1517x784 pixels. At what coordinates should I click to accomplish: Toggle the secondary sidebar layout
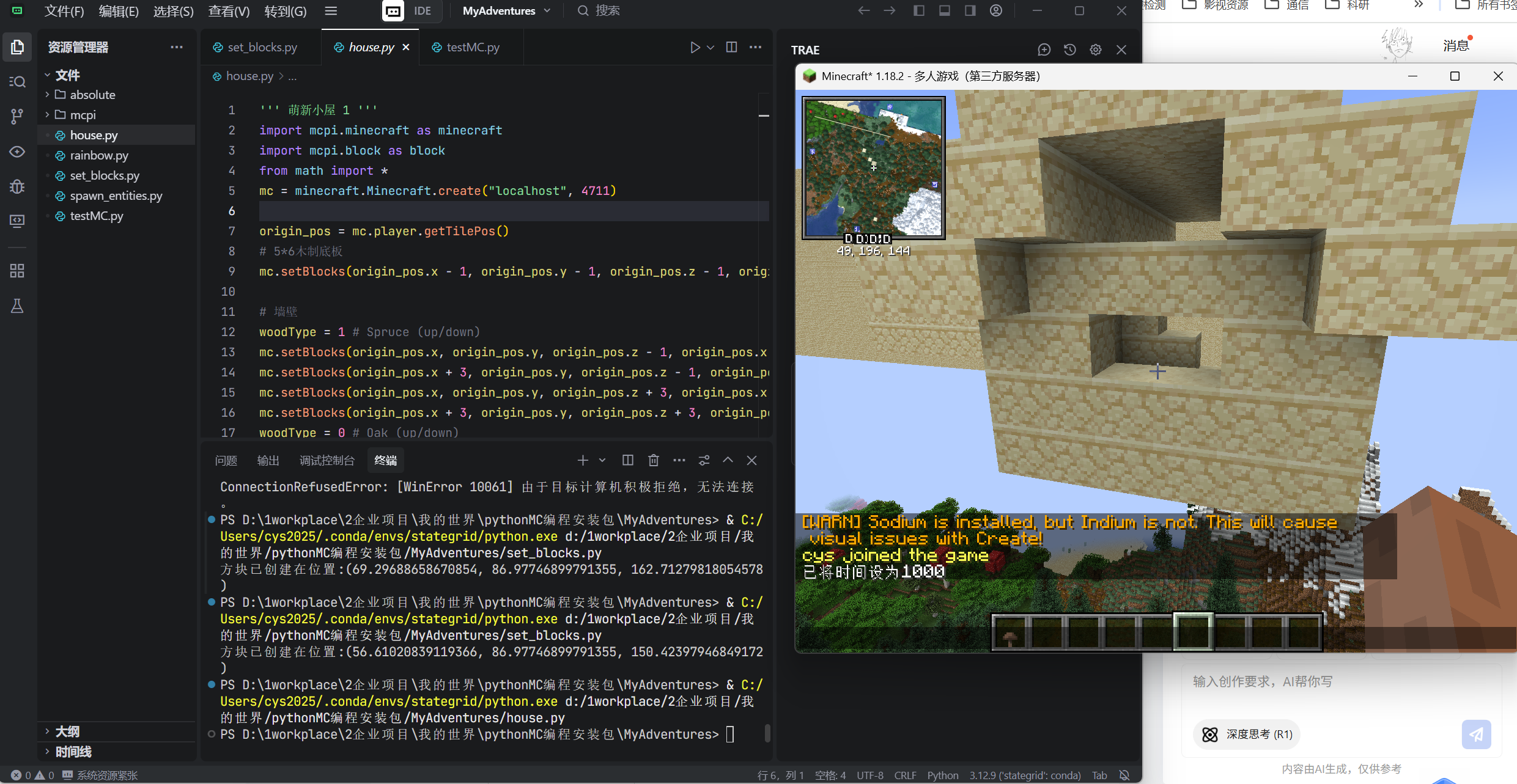tap(970, 10)
